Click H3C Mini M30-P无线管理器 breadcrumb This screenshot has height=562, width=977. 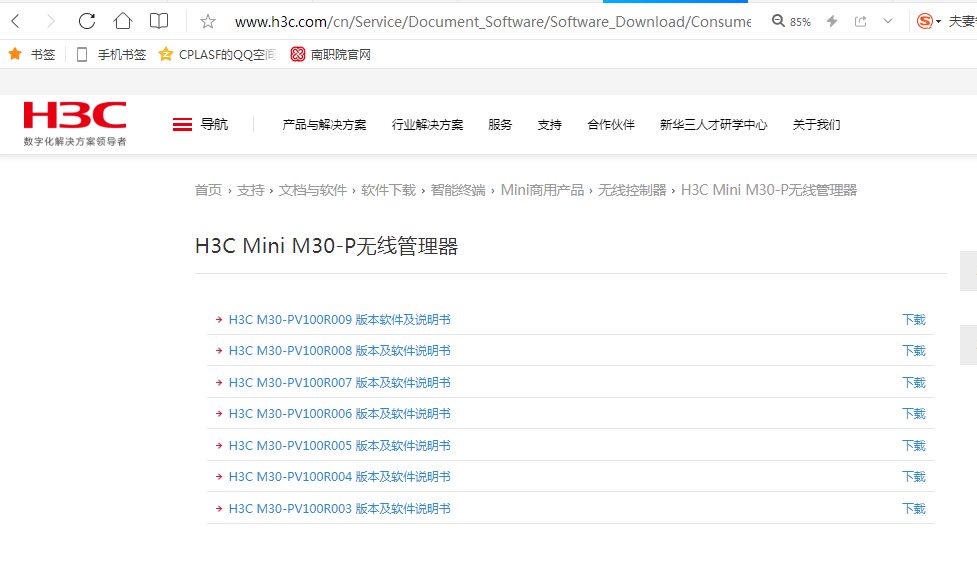tap(769, 190)
